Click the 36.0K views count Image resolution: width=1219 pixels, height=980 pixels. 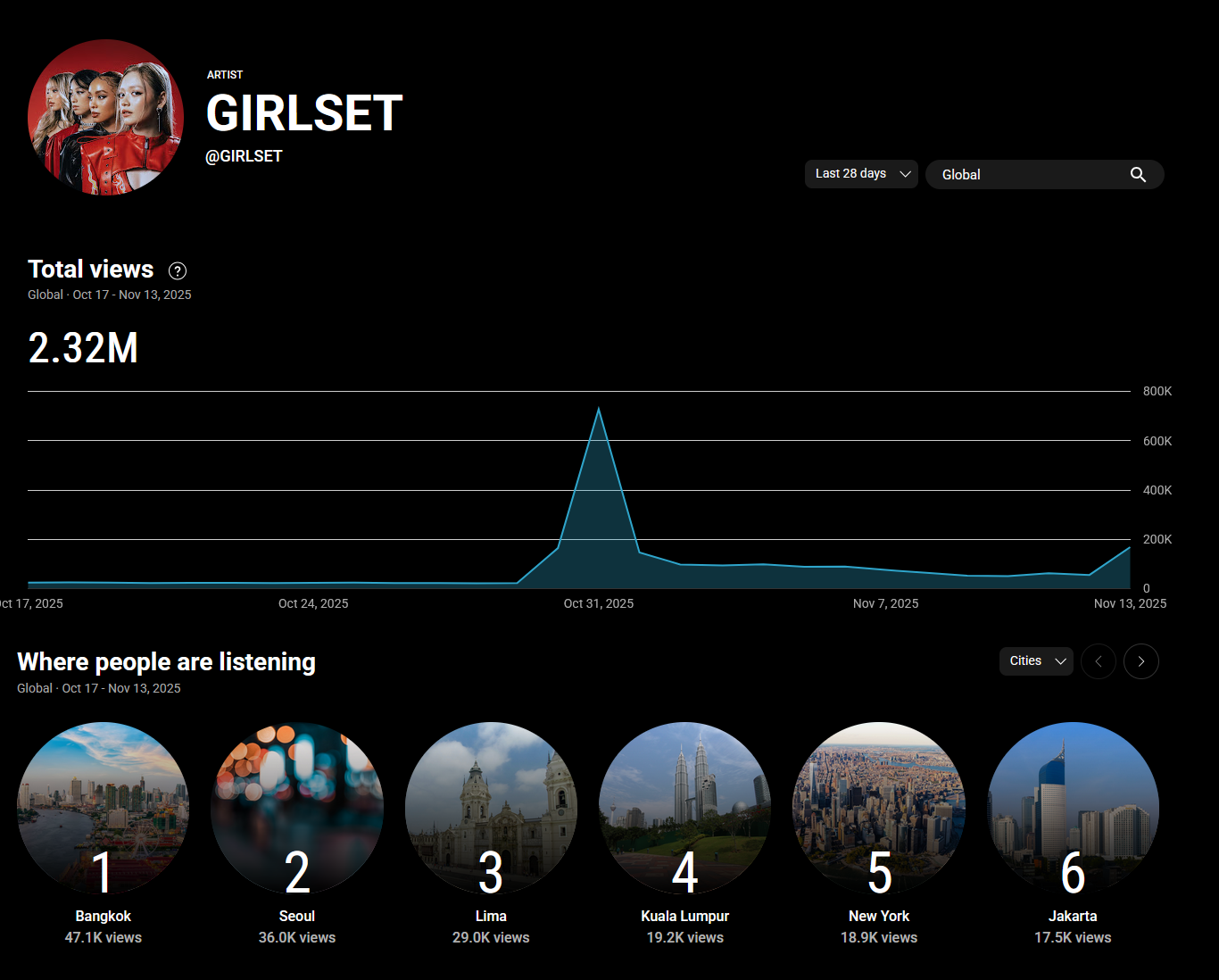297,937
